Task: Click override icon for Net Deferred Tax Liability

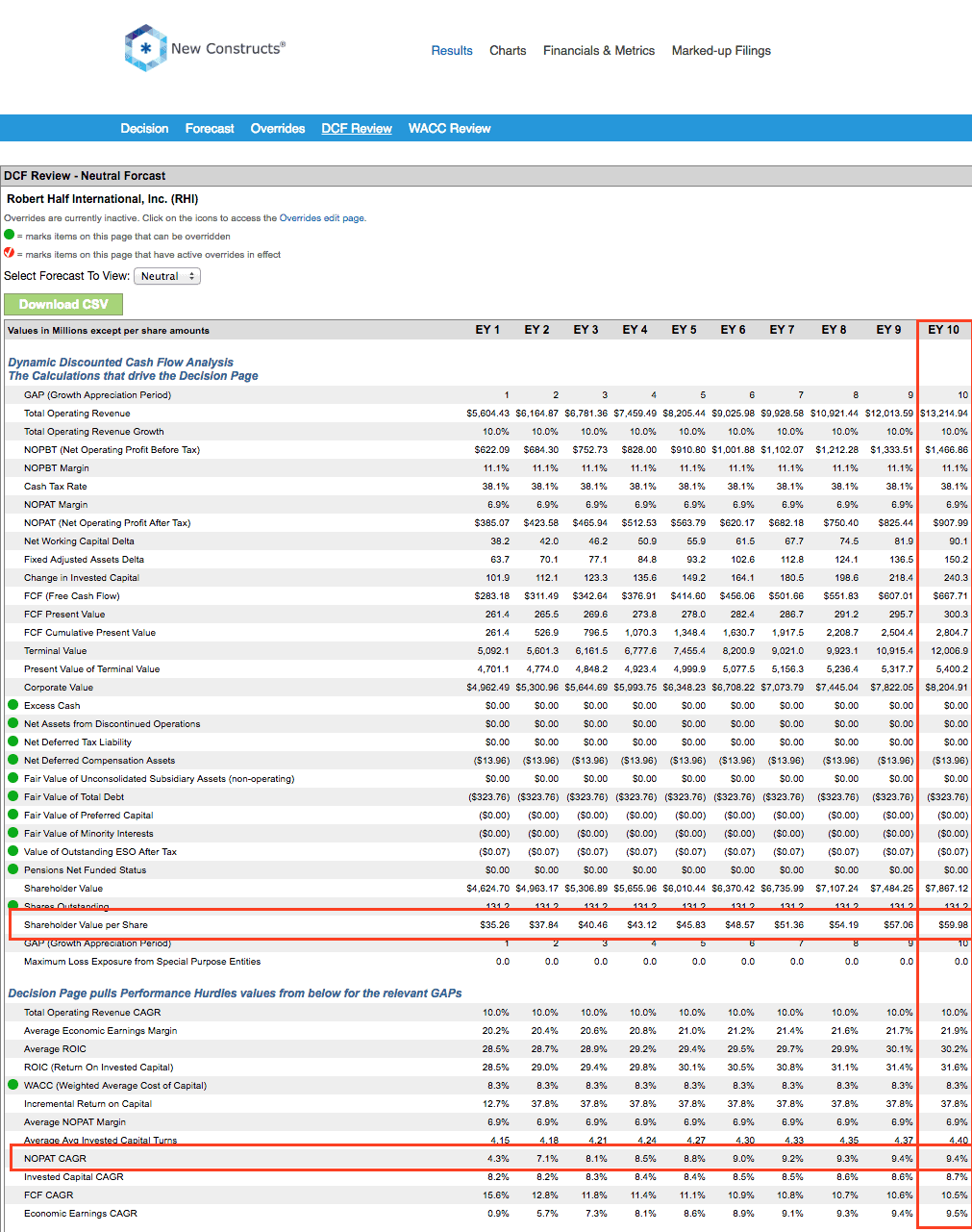Action: (13, 742)
